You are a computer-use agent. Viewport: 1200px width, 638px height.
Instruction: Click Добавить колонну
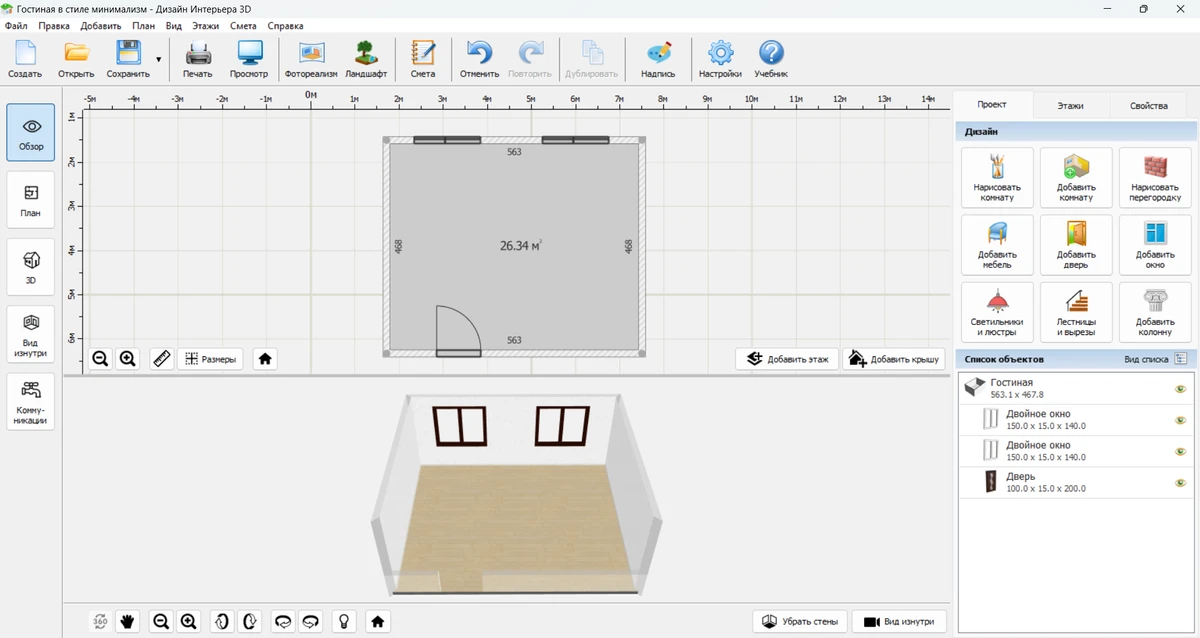[x=1155, y=312]
